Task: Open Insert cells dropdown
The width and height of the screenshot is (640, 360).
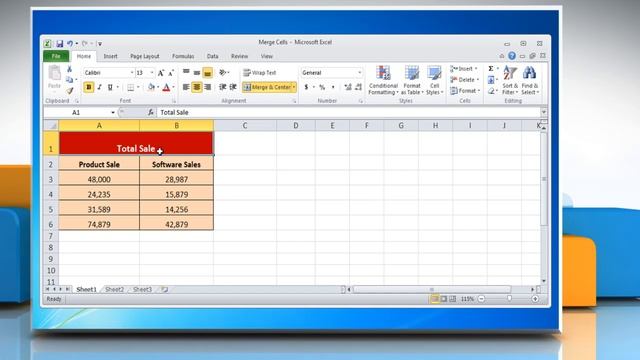Action: tap(464, 69)
